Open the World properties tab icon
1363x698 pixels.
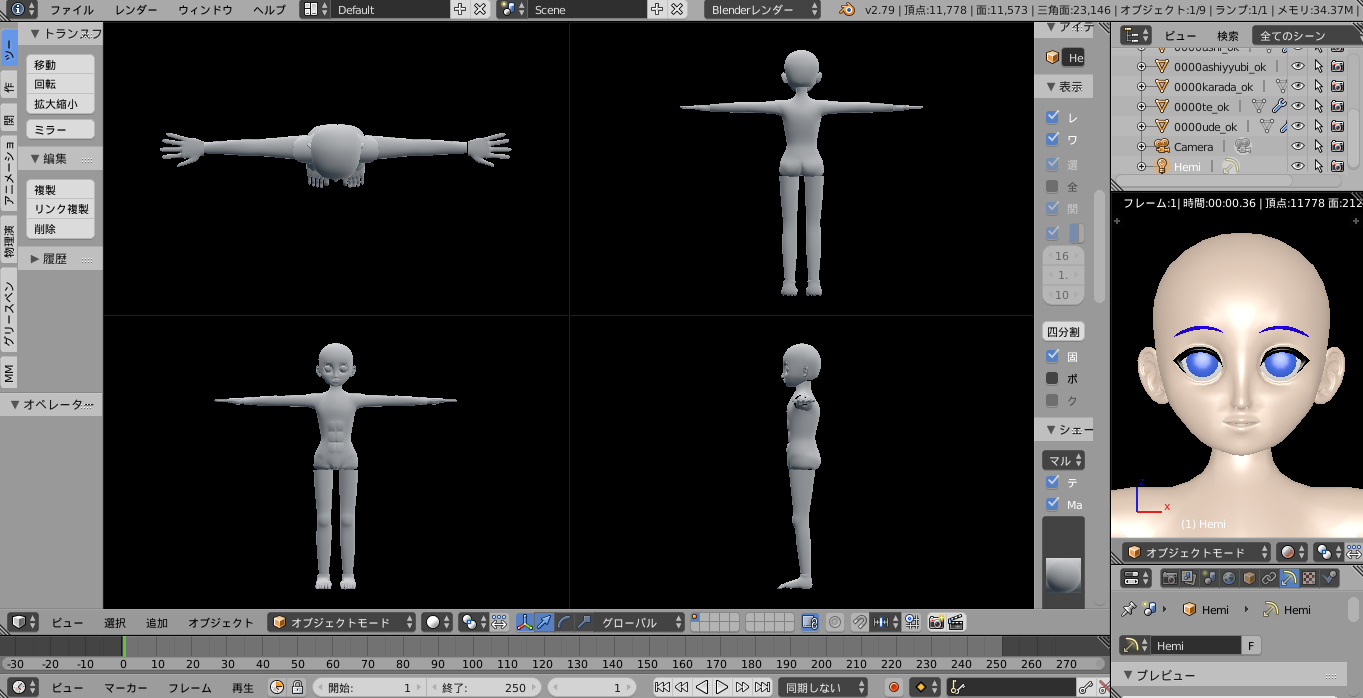1228,578
